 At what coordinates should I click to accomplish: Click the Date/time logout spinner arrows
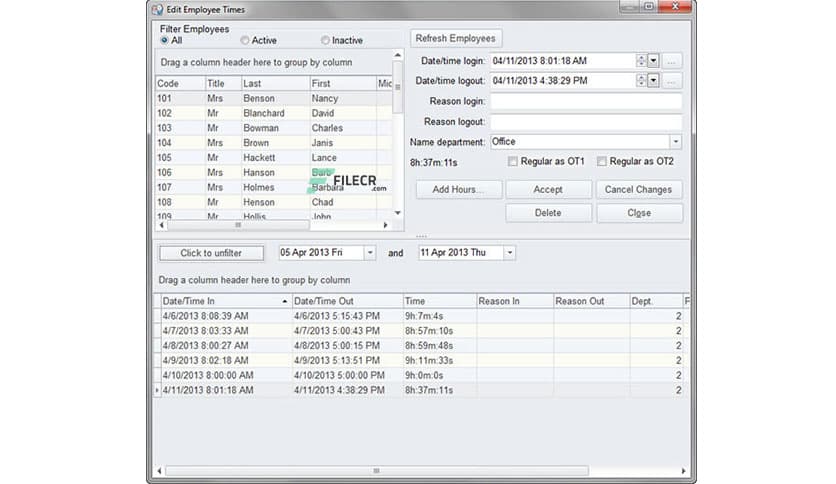click(641, 80)
